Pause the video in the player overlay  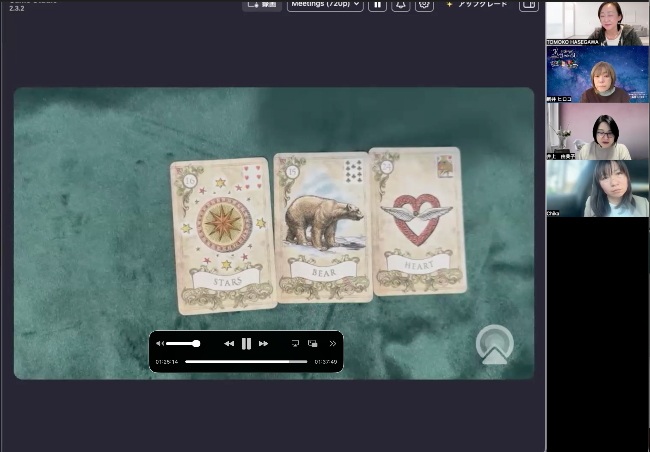point(246,343)
